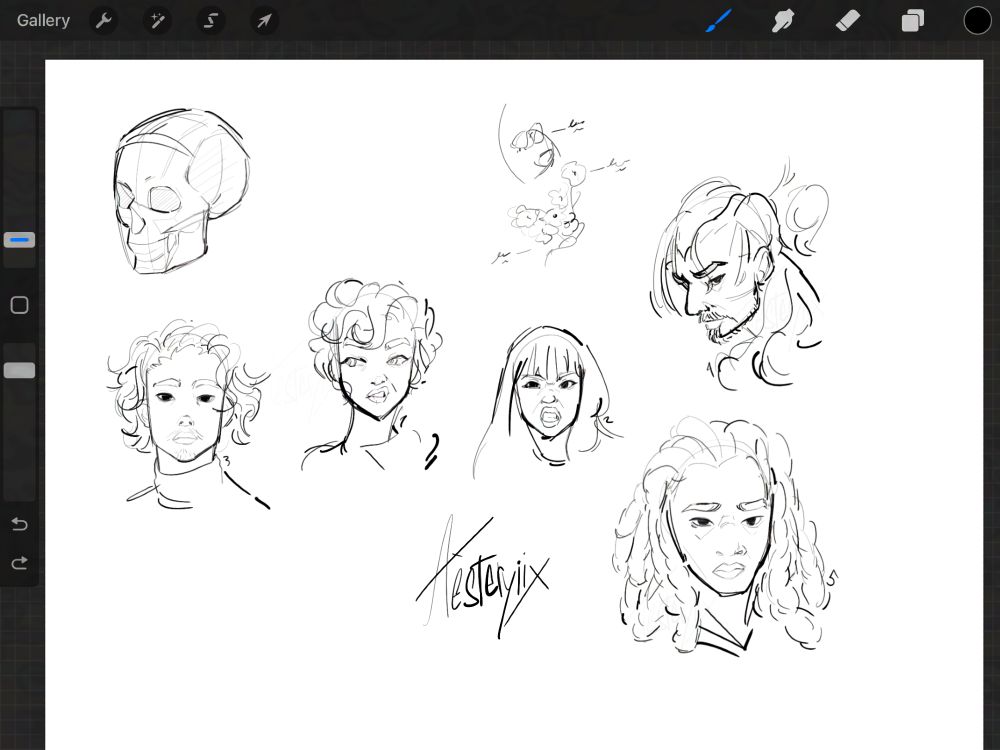
Task: Redo the last undone stroke
Action: [19, 563]
